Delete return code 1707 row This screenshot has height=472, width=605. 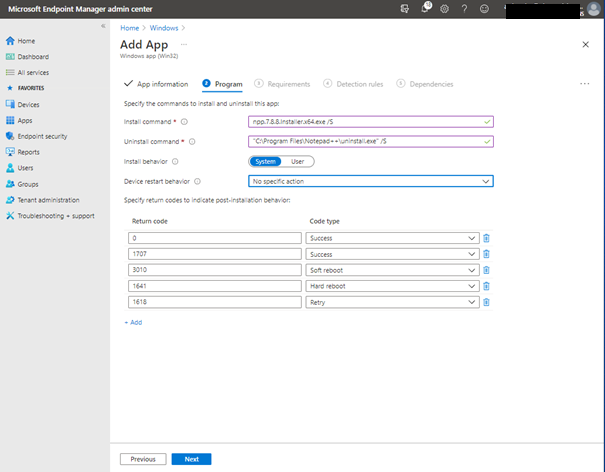(x=486, y=254)
